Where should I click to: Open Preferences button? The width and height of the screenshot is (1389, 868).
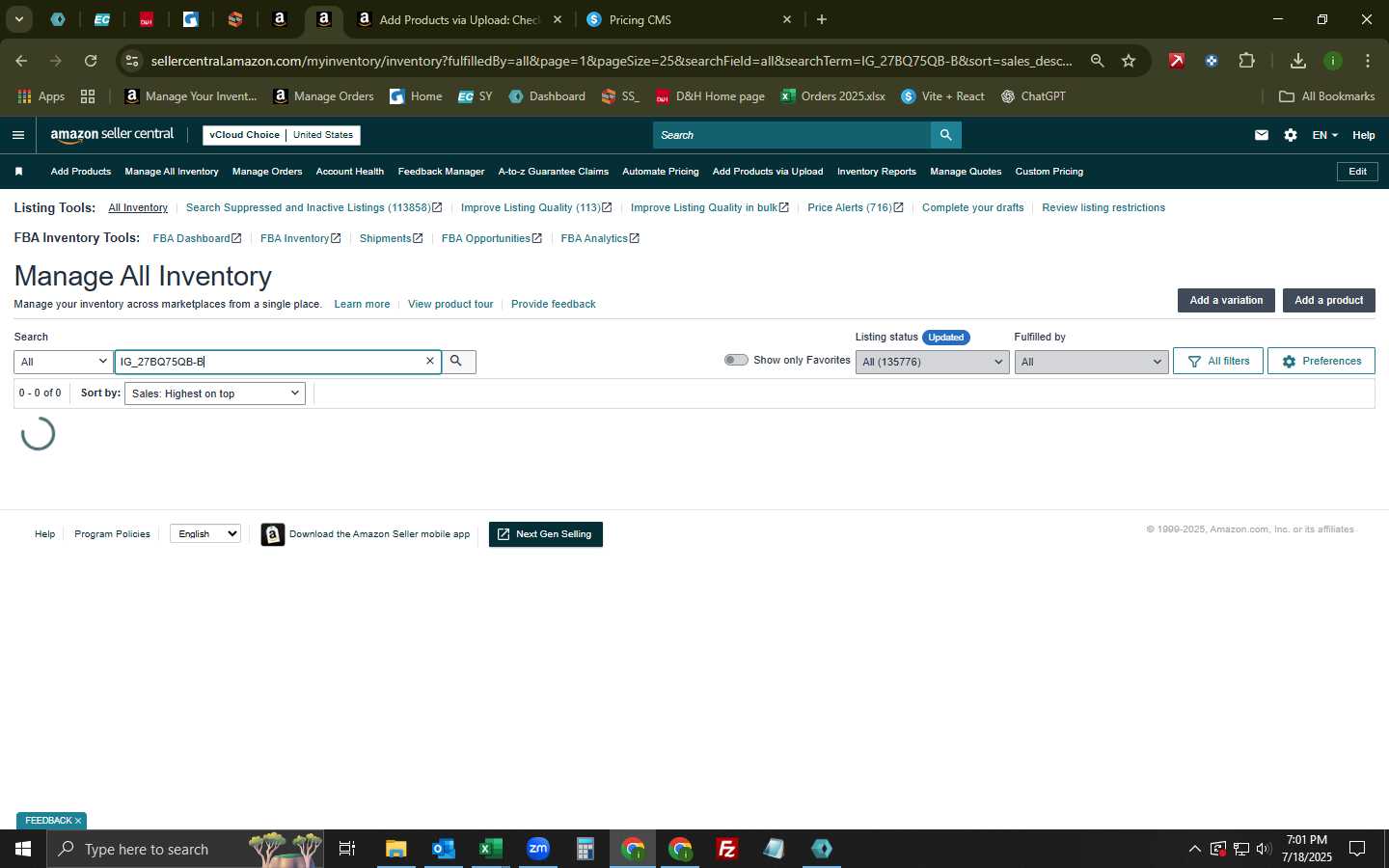(1321, 361)
